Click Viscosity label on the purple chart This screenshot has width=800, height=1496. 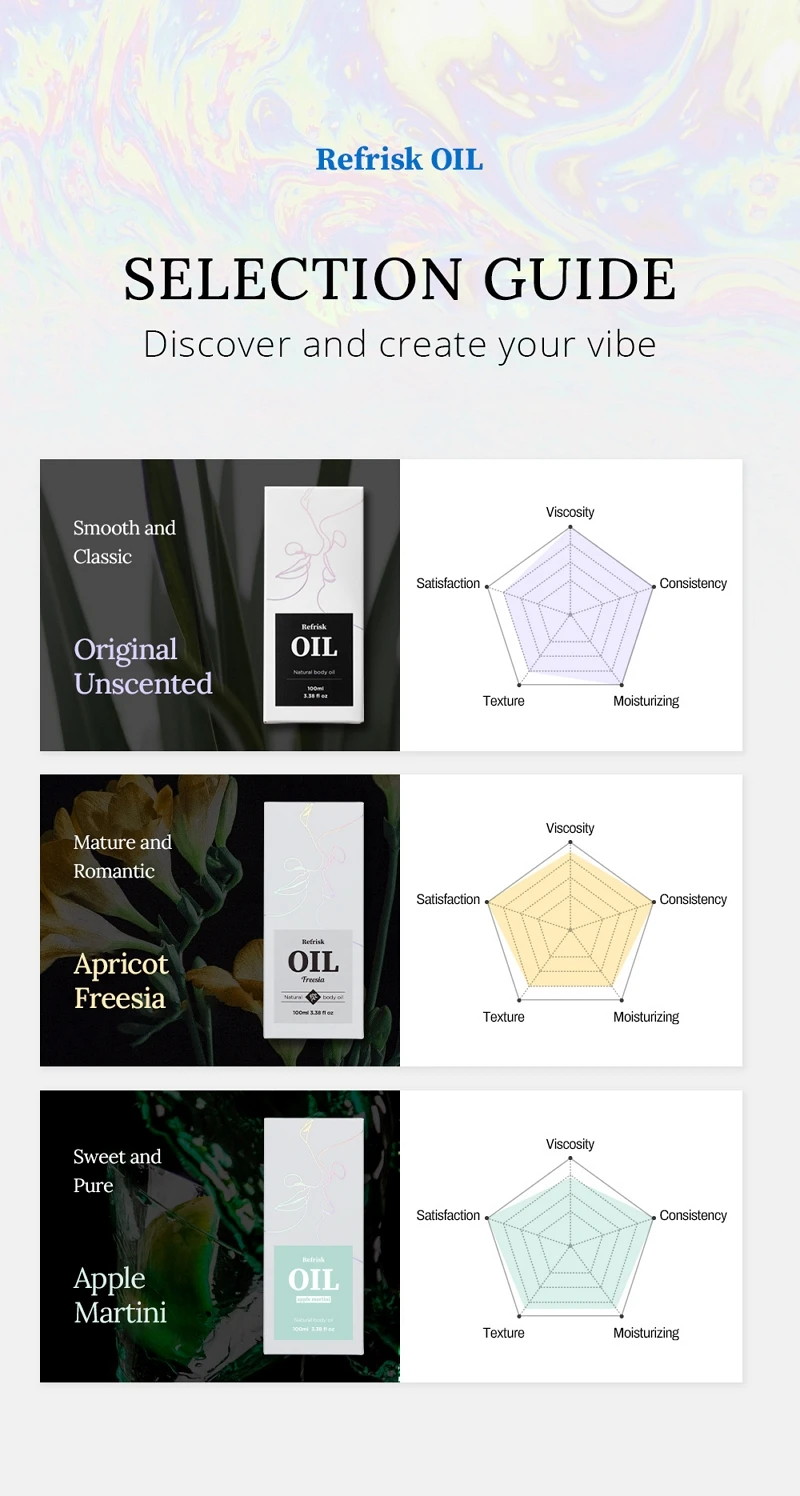[570, 512]
